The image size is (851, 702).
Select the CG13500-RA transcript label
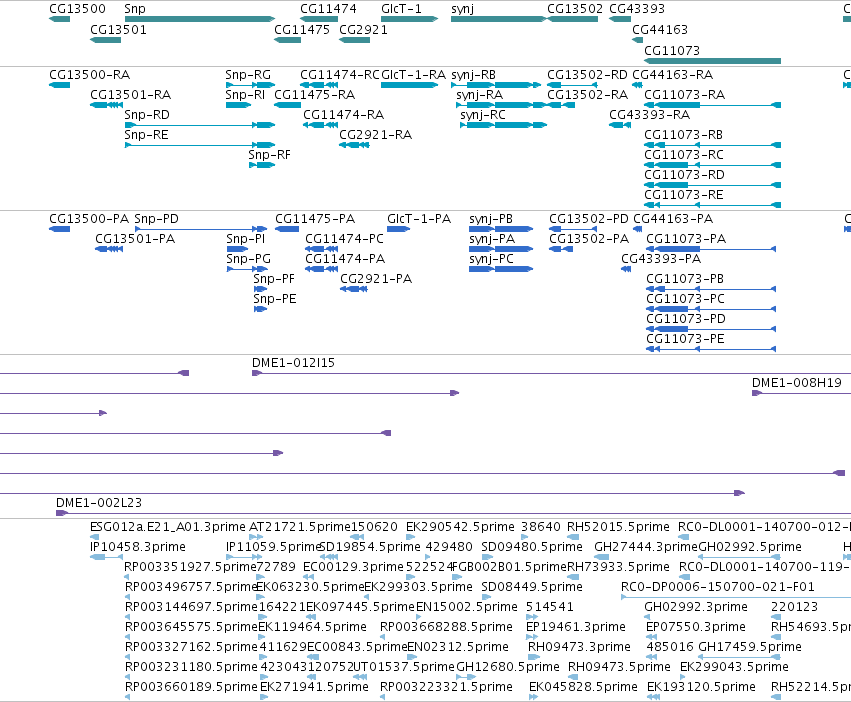point(90,74)
